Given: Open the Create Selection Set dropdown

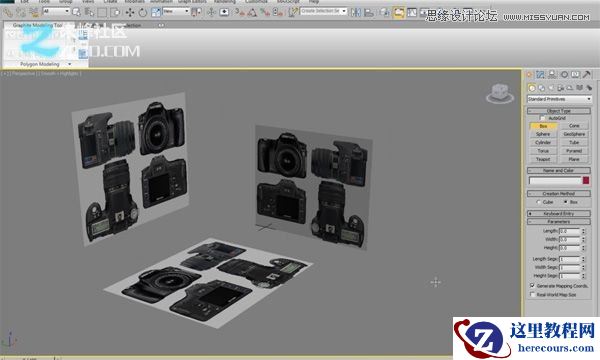Looking at the screenshot, I should (323, 11).
